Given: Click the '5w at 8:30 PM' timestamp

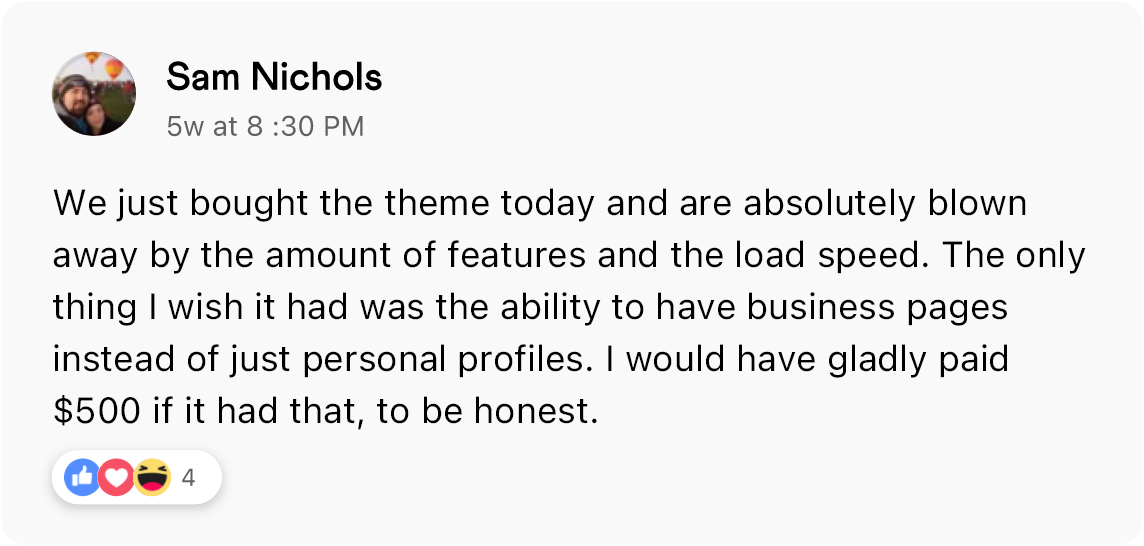Looking at the screenshot, I should point(265,127).
